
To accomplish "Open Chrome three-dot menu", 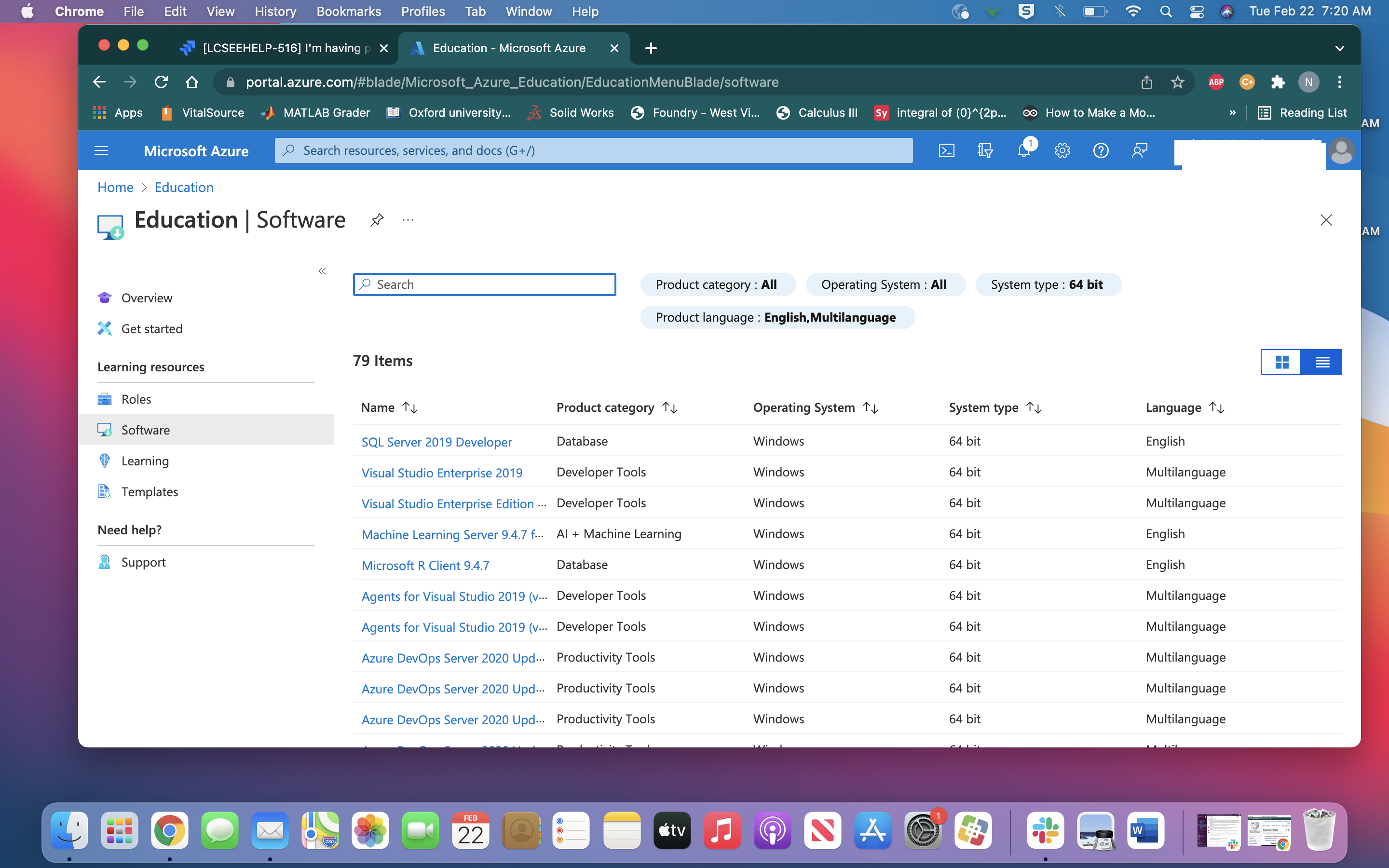I will pyautogui.click(x=1340, y=82).
